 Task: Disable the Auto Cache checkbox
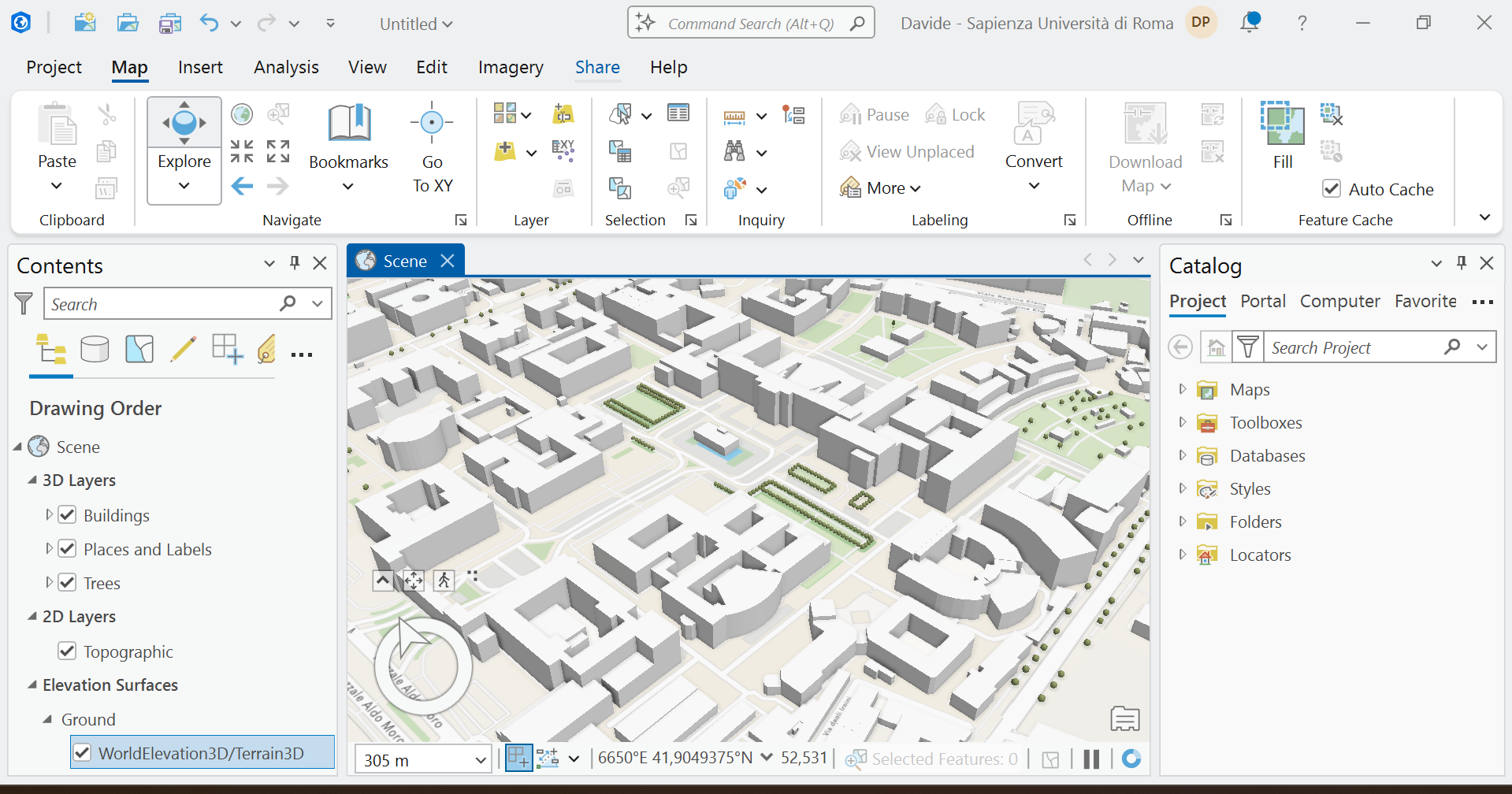click(1332, 189)
